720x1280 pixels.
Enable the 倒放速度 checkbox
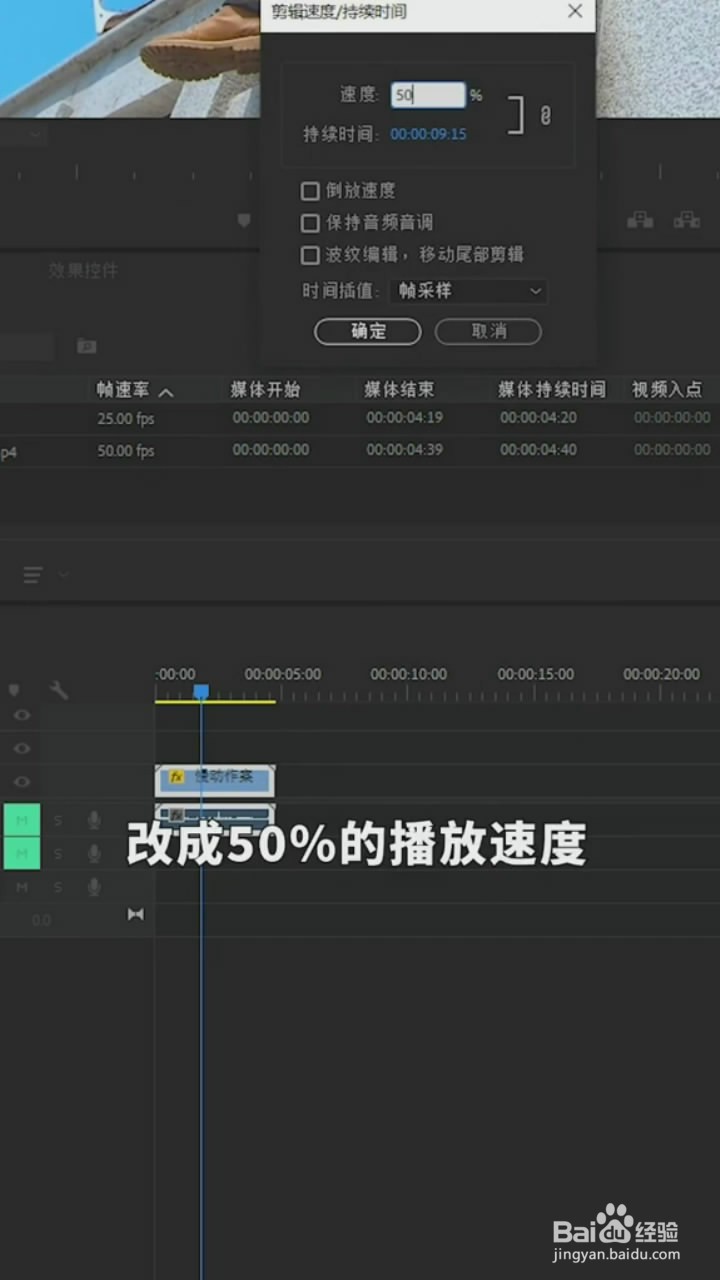310,190
